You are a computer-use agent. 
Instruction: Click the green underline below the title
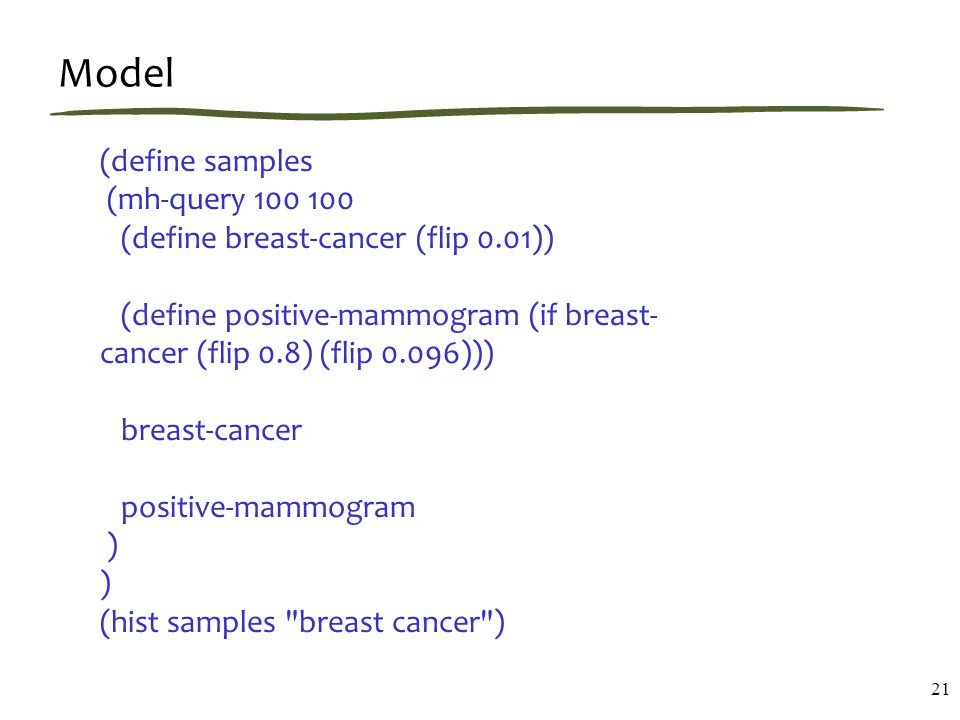point(467,112)
